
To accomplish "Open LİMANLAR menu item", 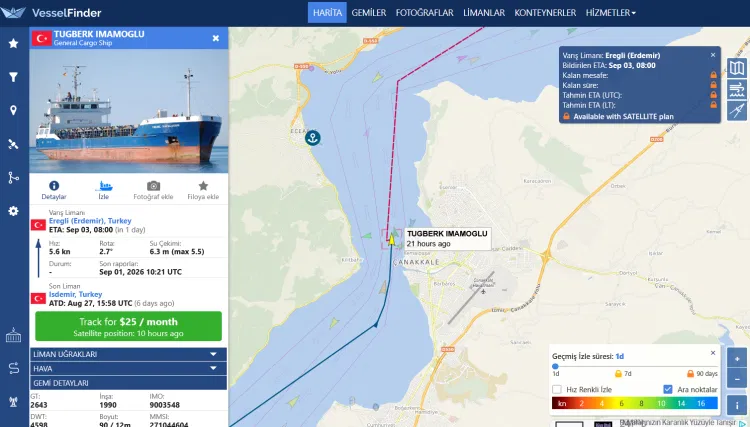I will pos(484,13).
